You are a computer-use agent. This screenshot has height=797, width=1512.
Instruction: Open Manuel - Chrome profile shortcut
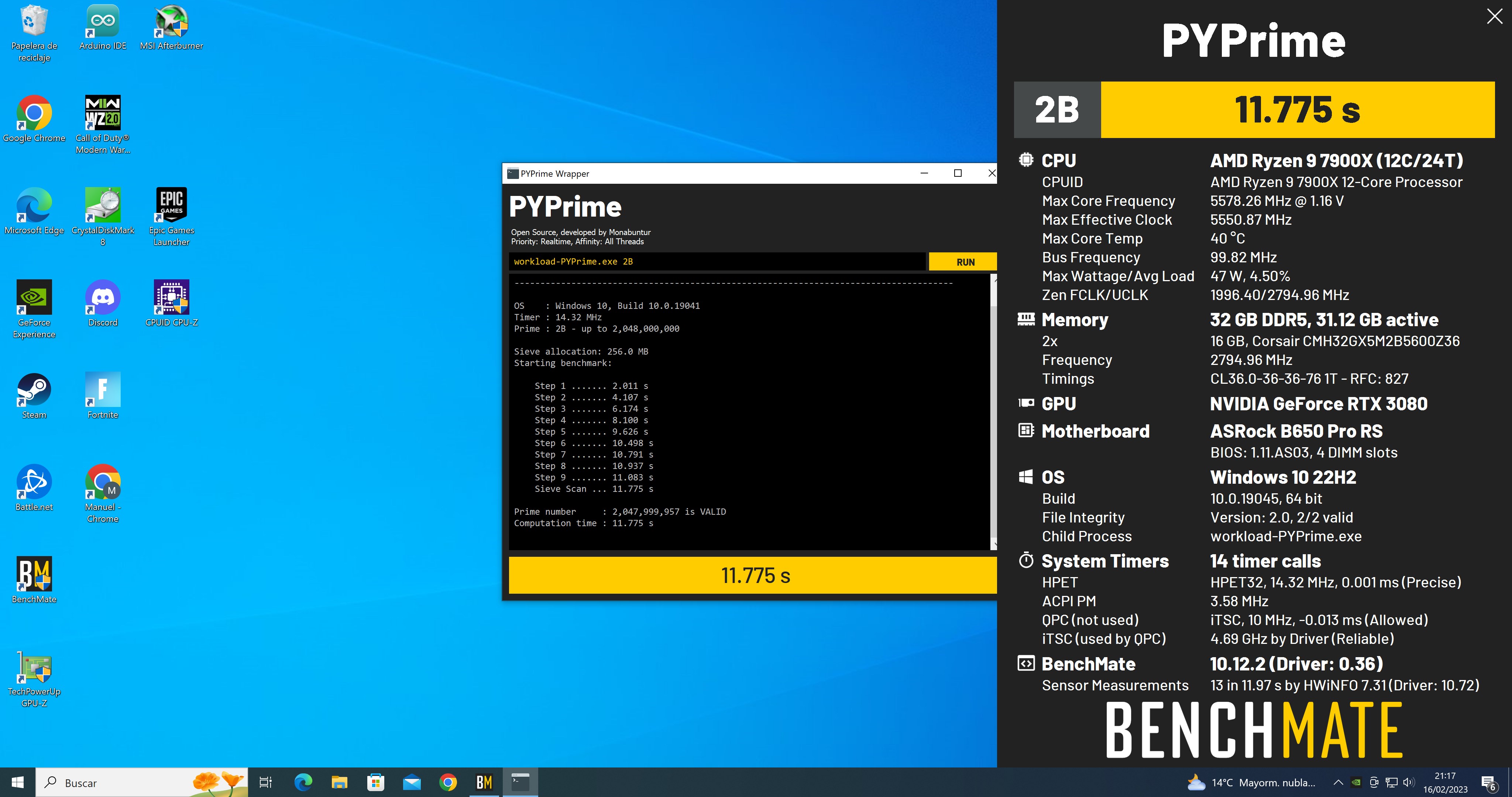pyautogui.click(x=103, y=494)
